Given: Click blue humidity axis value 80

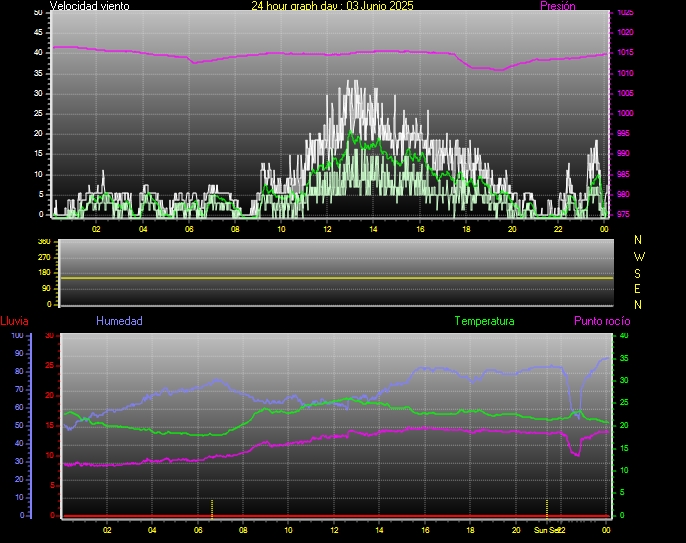Looking at the screenshot, I should (x=19, y=371).
